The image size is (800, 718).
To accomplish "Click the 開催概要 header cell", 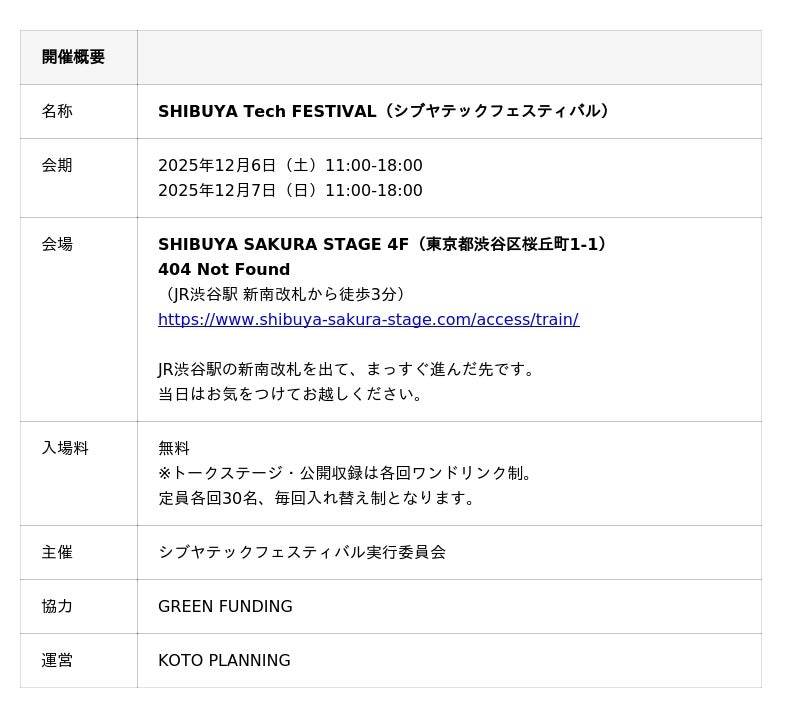I will click(x=73, y=57).
